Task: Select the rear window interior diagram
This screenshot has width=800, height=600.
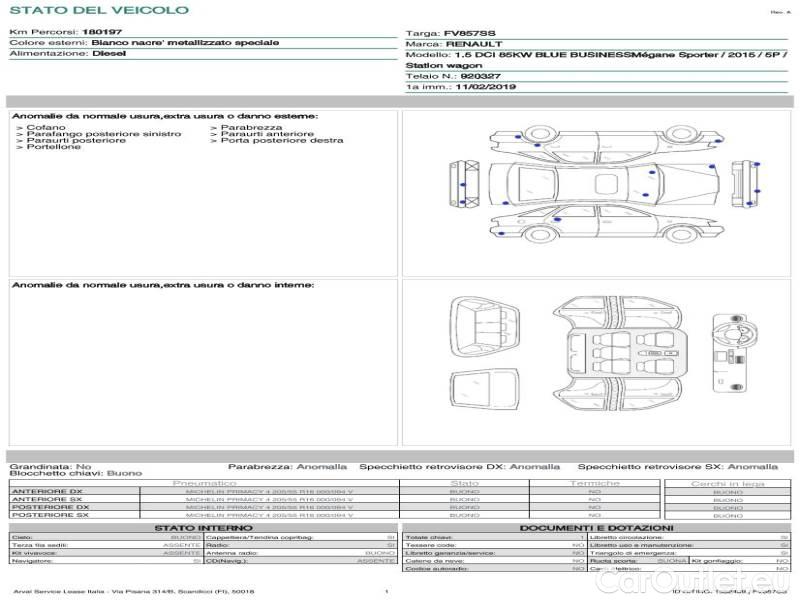Action: tap(484, 389)
